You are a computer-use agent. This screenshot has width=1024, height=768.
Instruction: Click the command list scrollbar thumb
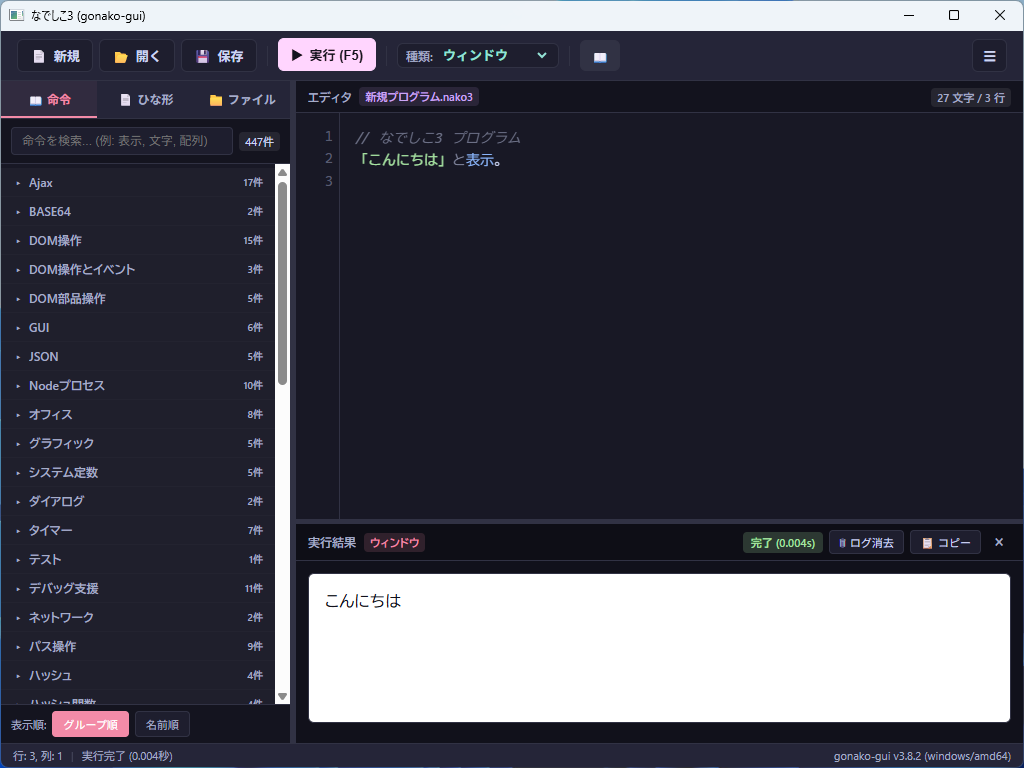coord(282,283)
